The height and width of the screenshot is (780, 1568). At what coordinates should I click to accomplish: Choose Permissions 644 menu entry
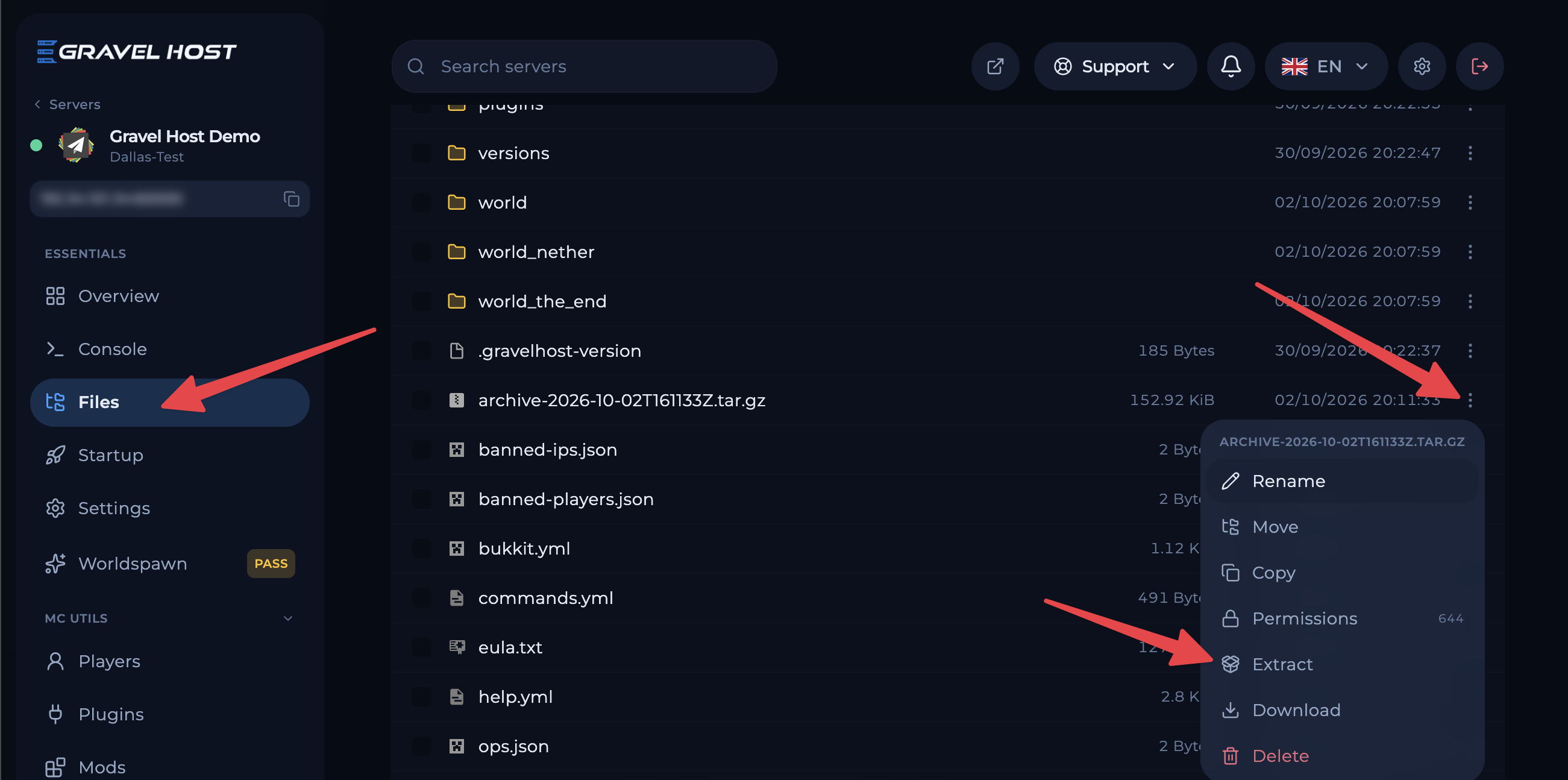[x=1342, y=618]
